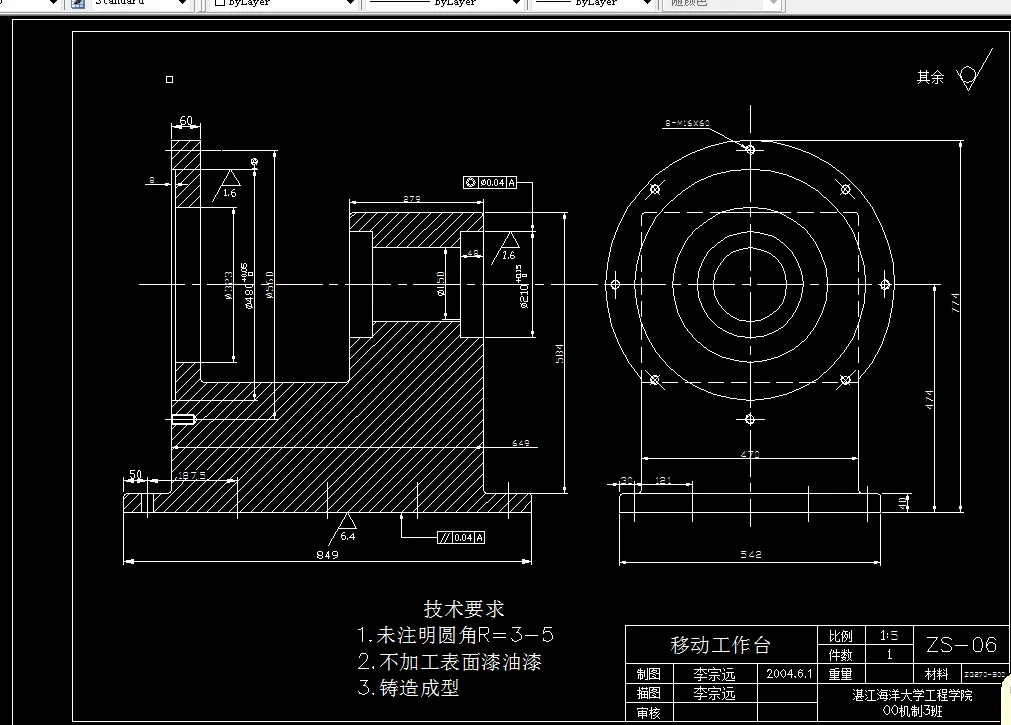Select the 1.6 roughness symbol on the flange
Screen dimensions: 1011x725
coord(228,182)
